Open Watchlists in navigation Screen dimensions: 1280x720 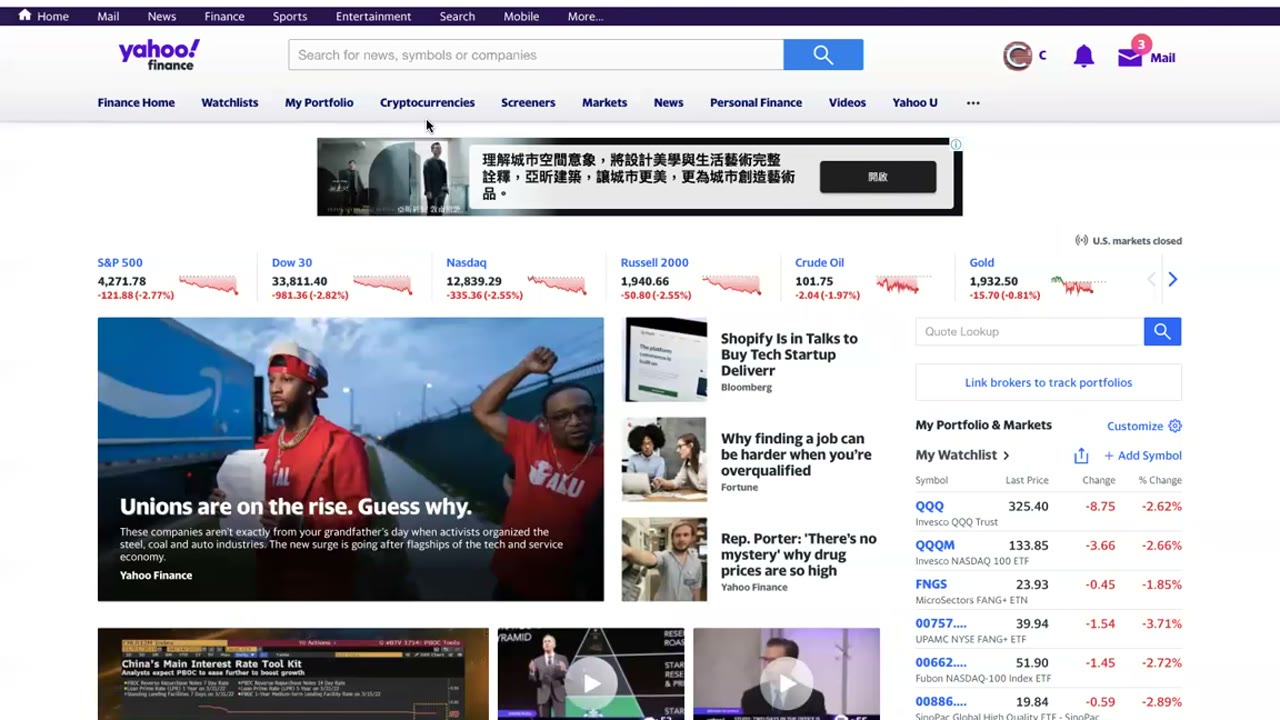click(x=229, y=103)
